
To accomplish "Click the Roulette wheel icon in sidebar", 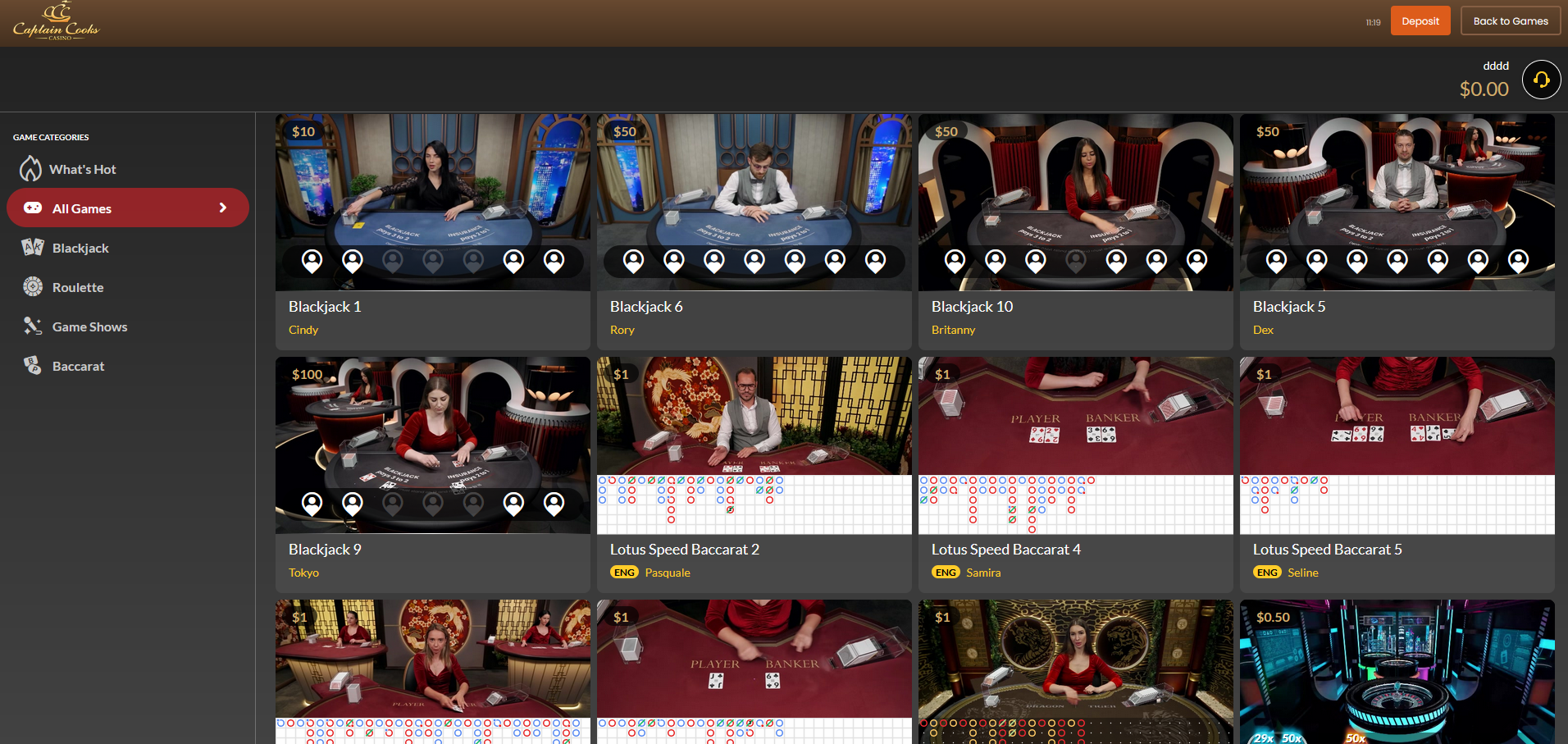I will (33, 287).
